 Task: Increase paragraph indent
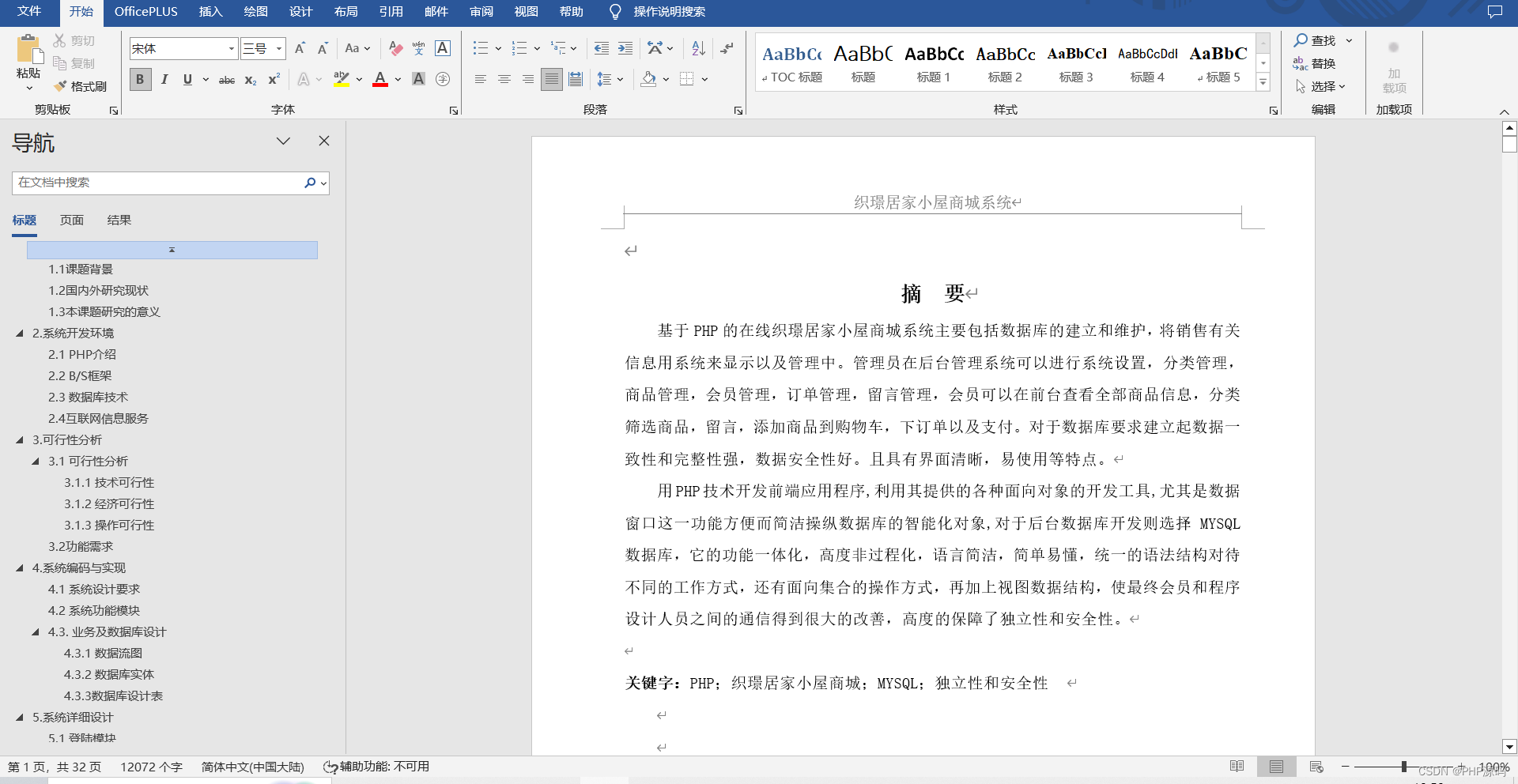[x=625, y=48]
